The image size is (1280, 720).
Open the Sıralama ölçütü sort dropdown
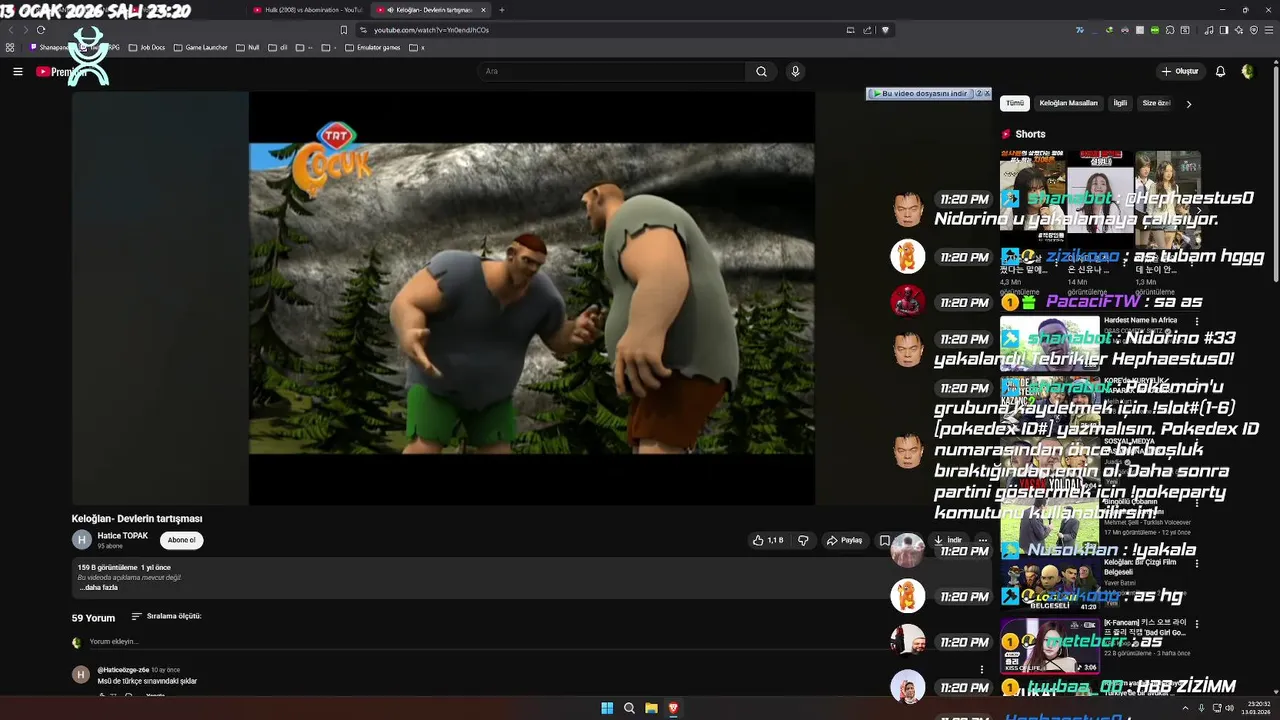pyautogui.click(x=166, y=616)
